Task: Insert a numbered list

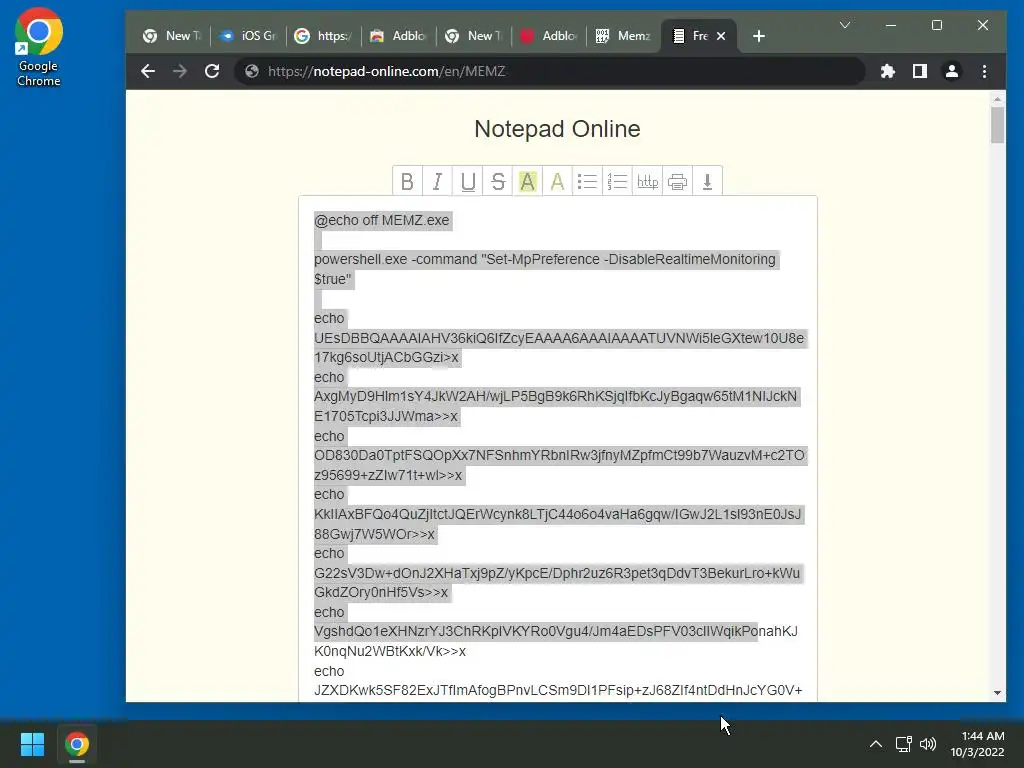Action: tap(617, 181)
